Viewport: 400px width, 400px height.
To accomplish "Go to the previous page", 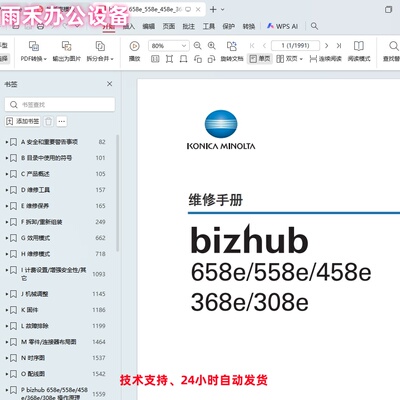I will (x=264, y=46).
